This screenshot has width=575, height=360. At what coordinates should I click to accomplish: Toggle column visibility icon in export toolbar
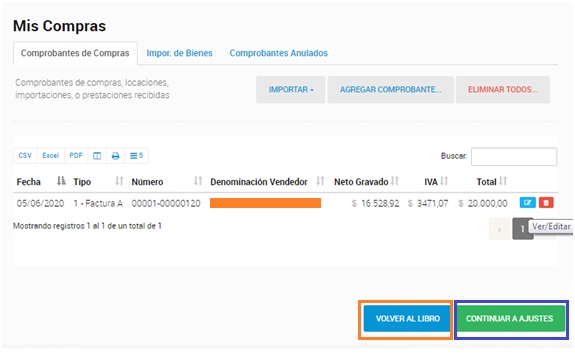(x=97, y=156)
